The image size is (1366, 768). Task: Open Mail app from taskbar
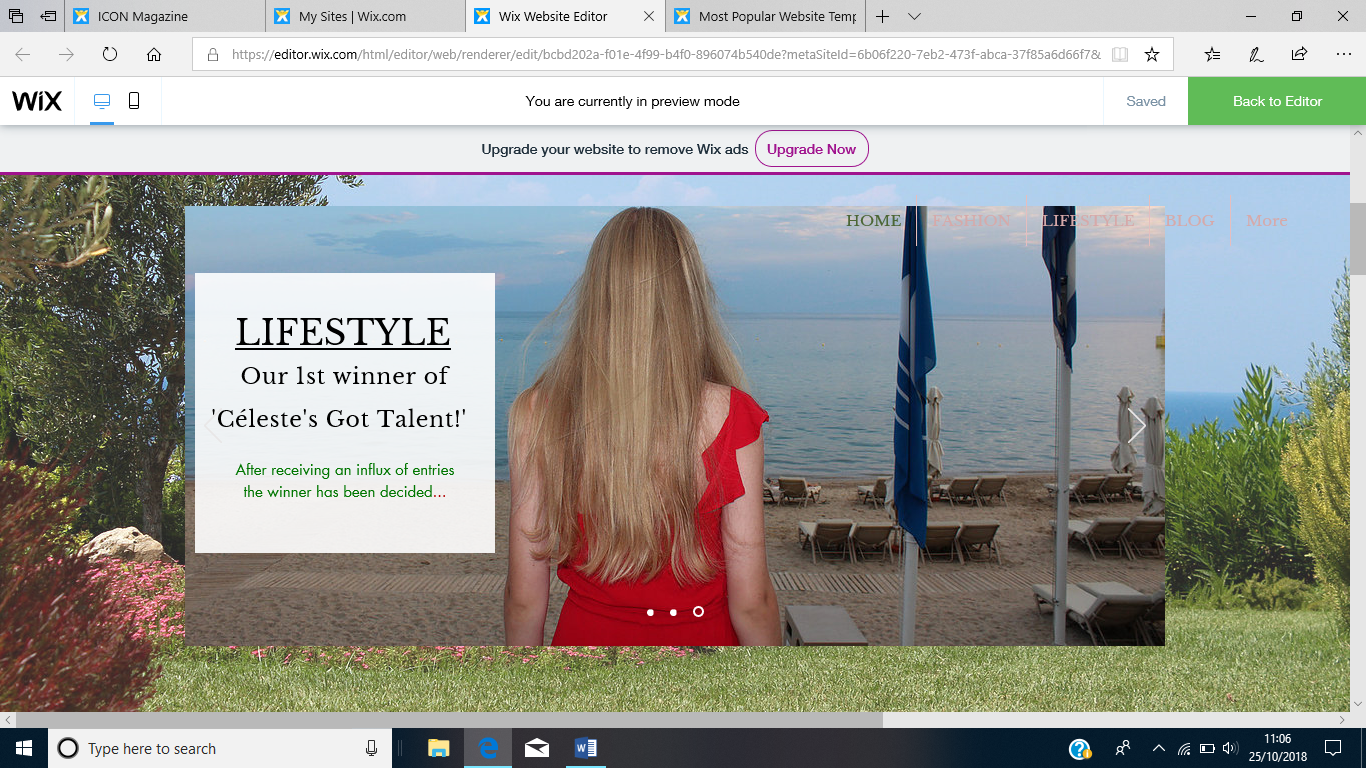pos(537,748)
